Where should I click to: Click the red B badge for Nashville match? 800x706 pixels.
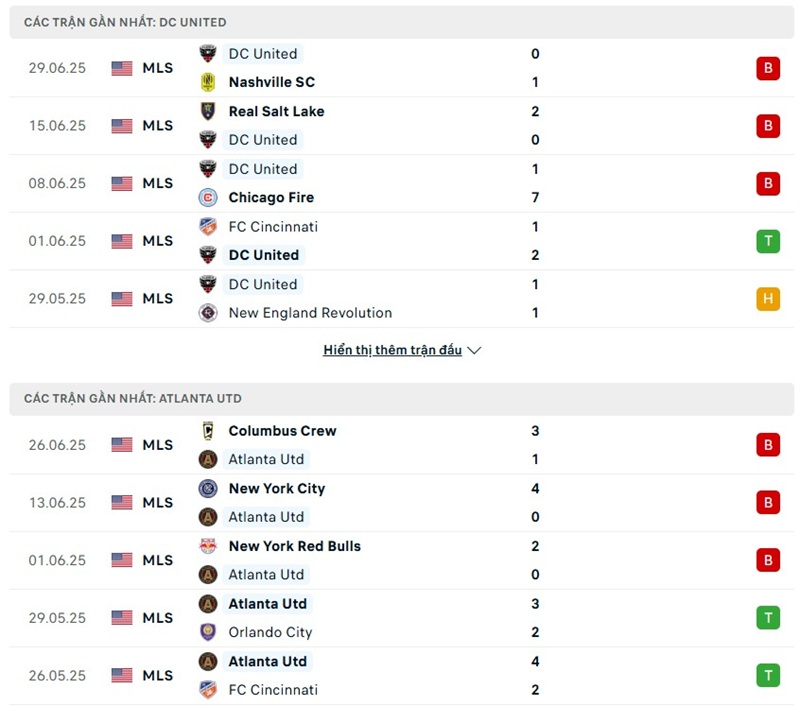(x=768, y=68)
